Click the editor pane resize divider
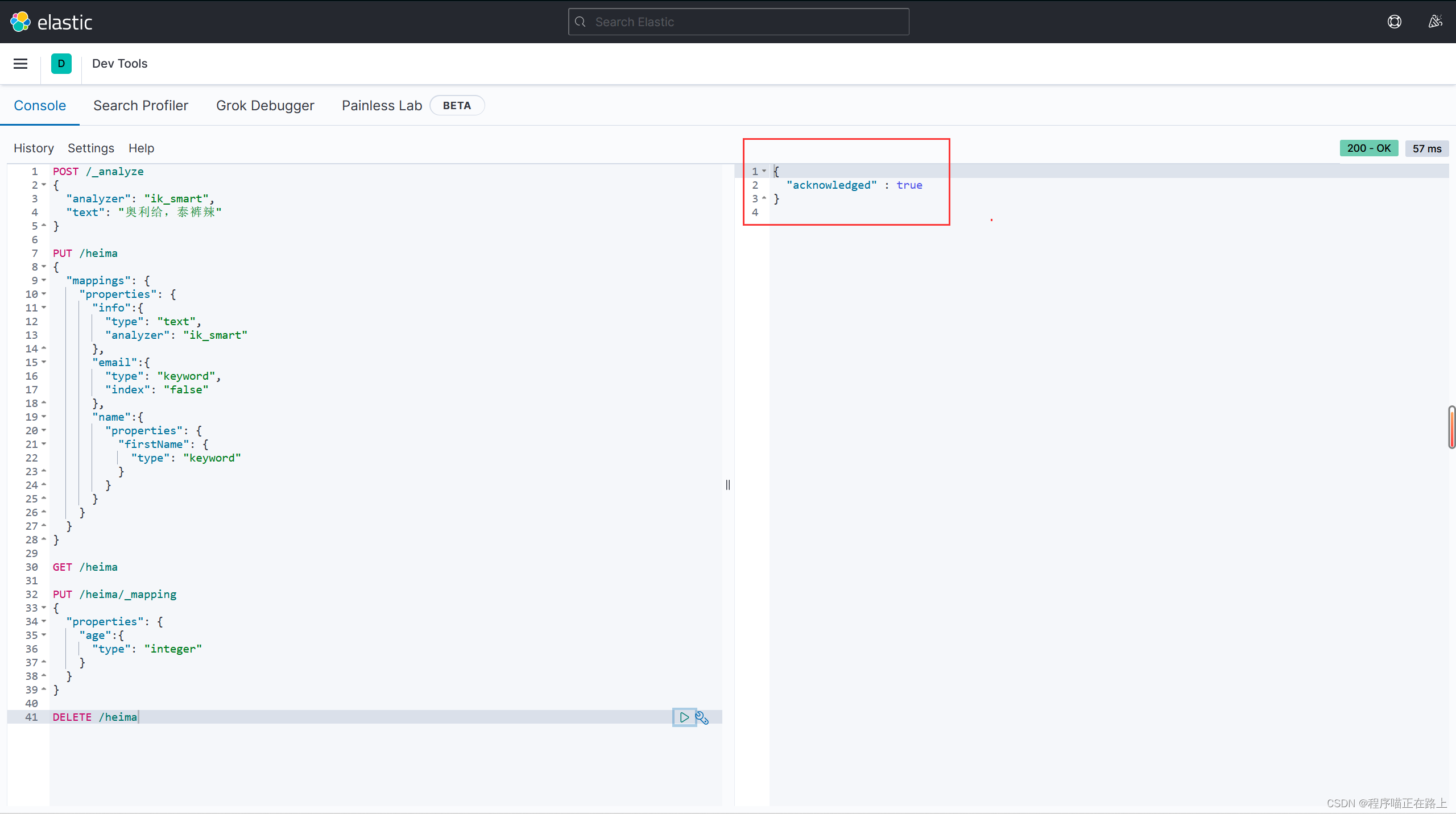 point(728,485)
